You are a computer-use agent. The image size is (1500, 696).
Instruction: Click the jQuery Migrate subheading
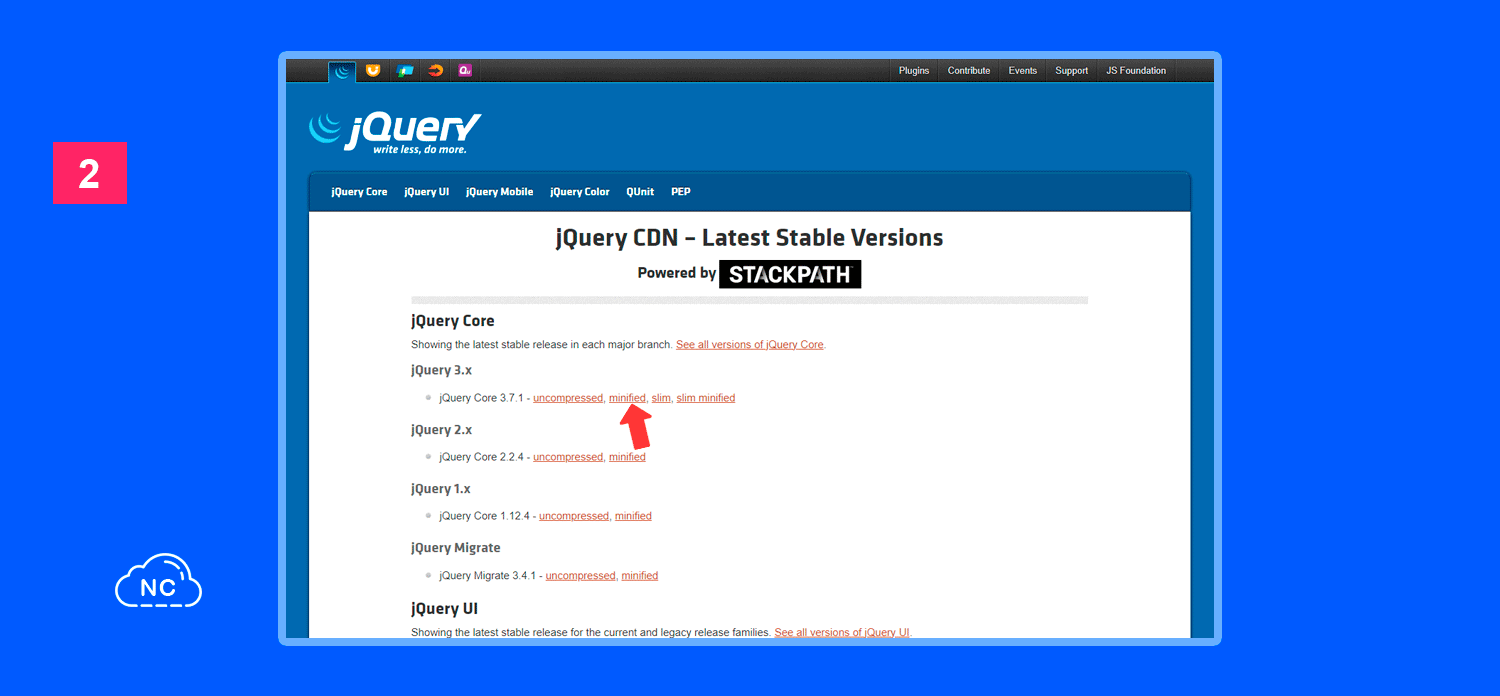[x=456, y=548]
